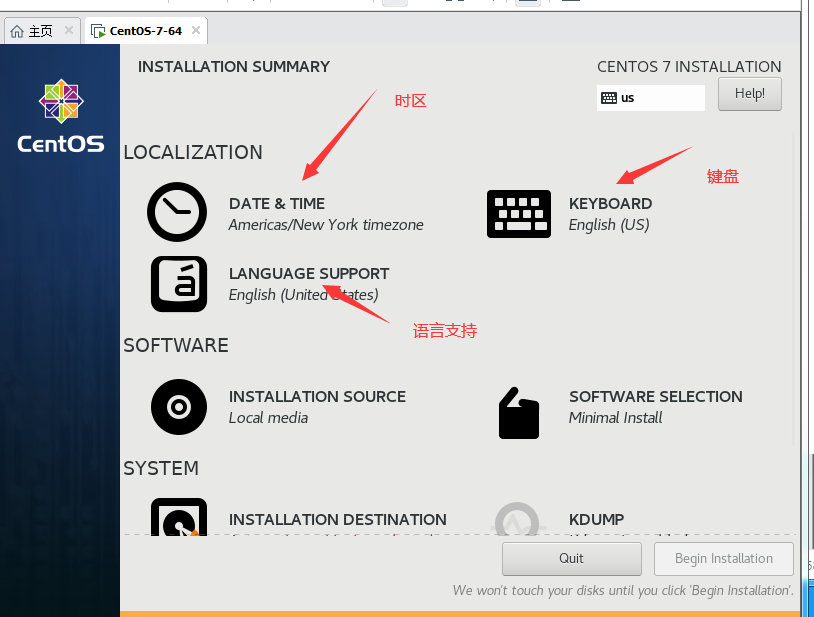
Task: Open LANGUAGE SUPPORT settings label
Action: tap(309, 273)
